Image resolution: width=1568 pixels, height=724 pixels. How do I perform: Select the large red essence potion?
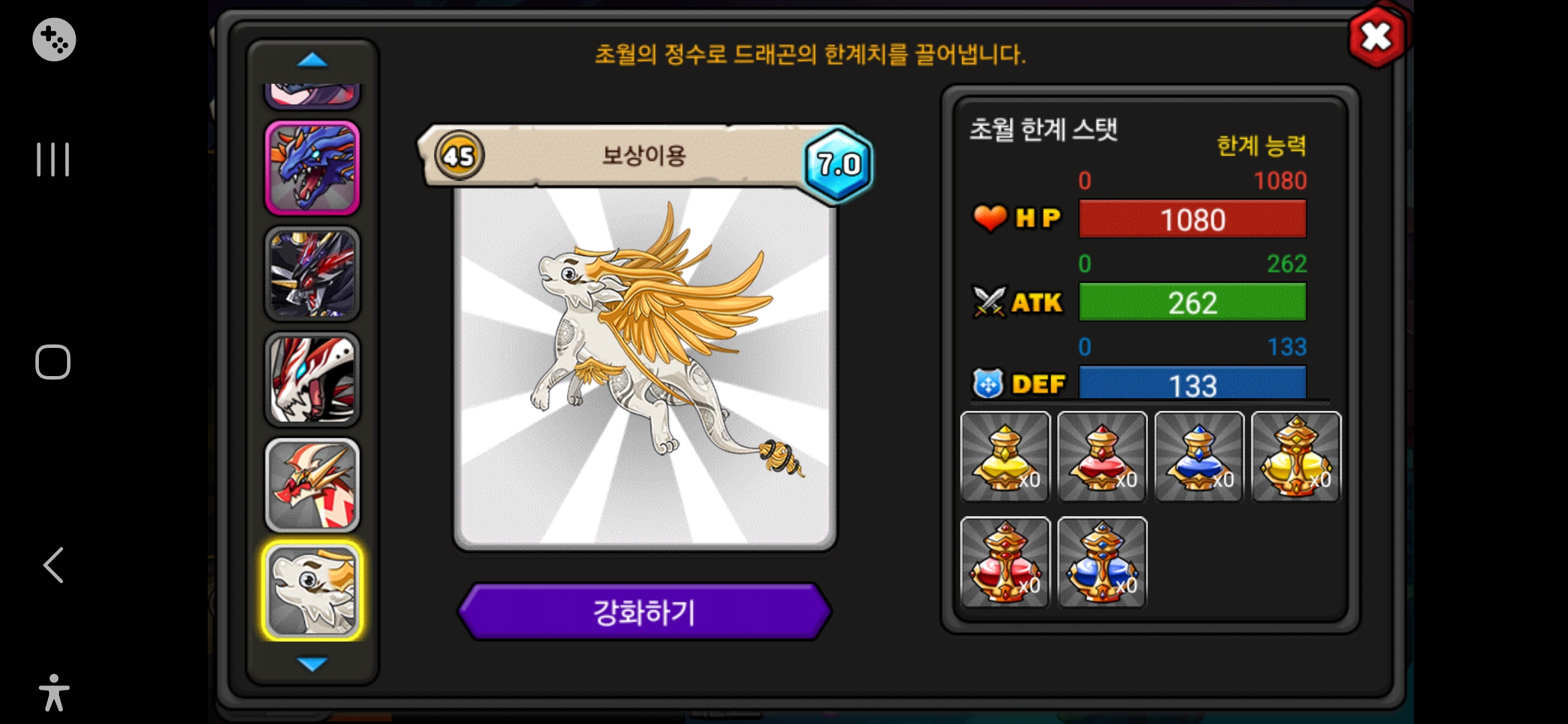click(1005, 562)
